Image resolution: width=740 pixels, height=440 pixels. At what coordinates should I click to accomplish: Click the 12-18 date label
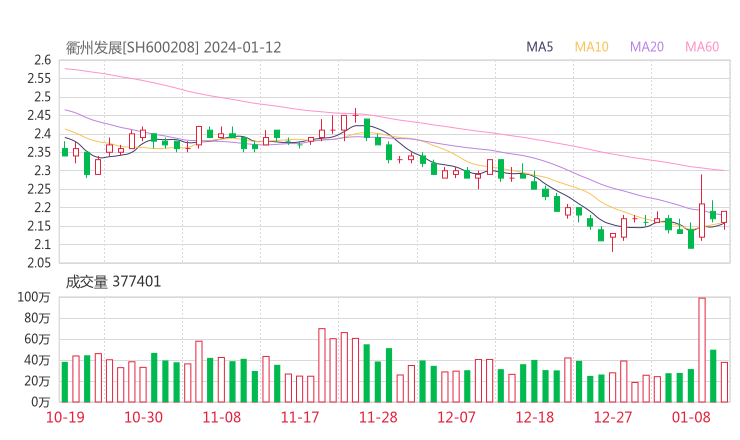[535, 417]
